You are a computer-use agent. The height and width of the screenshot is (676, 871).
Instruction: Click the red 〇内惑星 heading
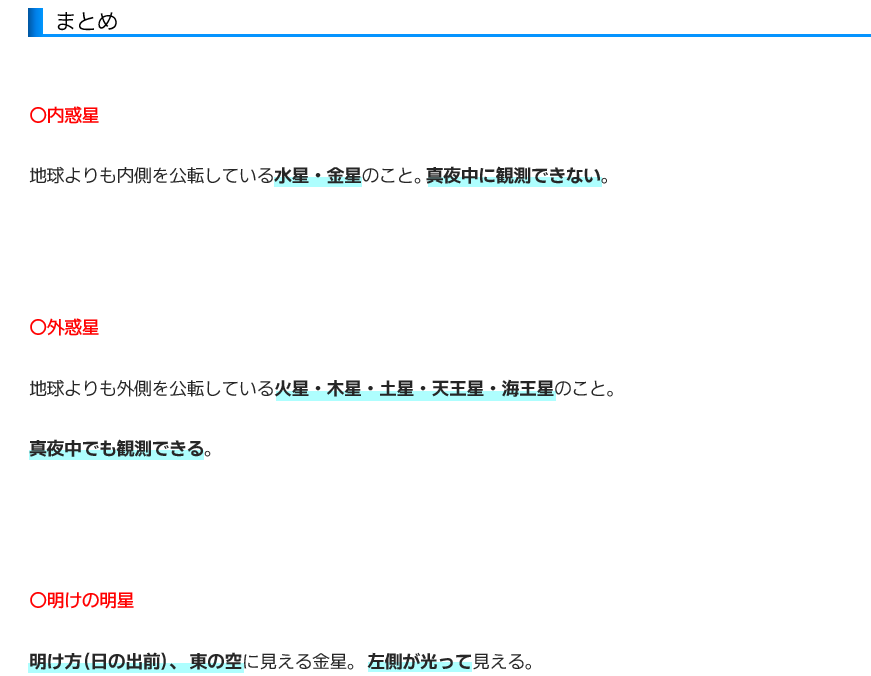click(64, 116)
